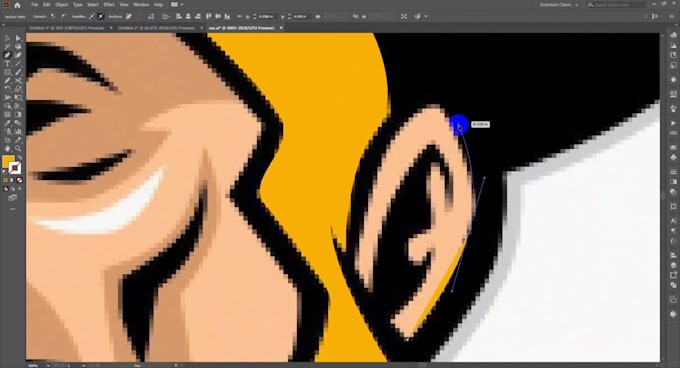Set paint mode to Color

click(x=6, y=180)
